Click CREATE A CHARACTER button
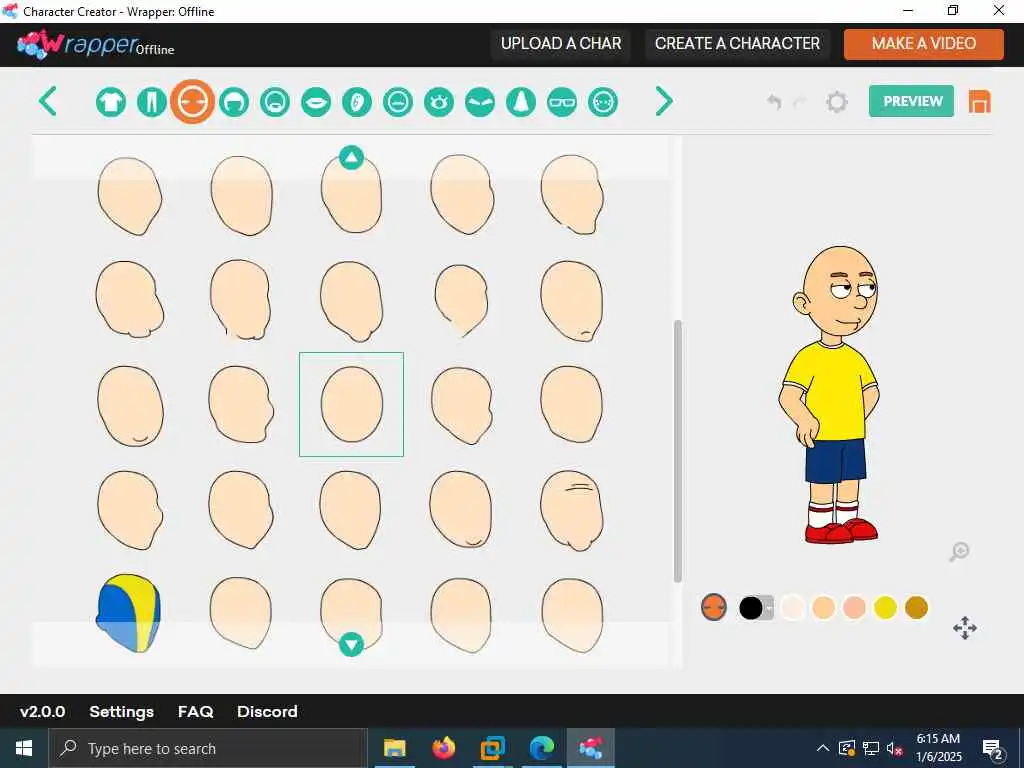The width and height of the screenshot is (1024, 768). click(737, 44)
